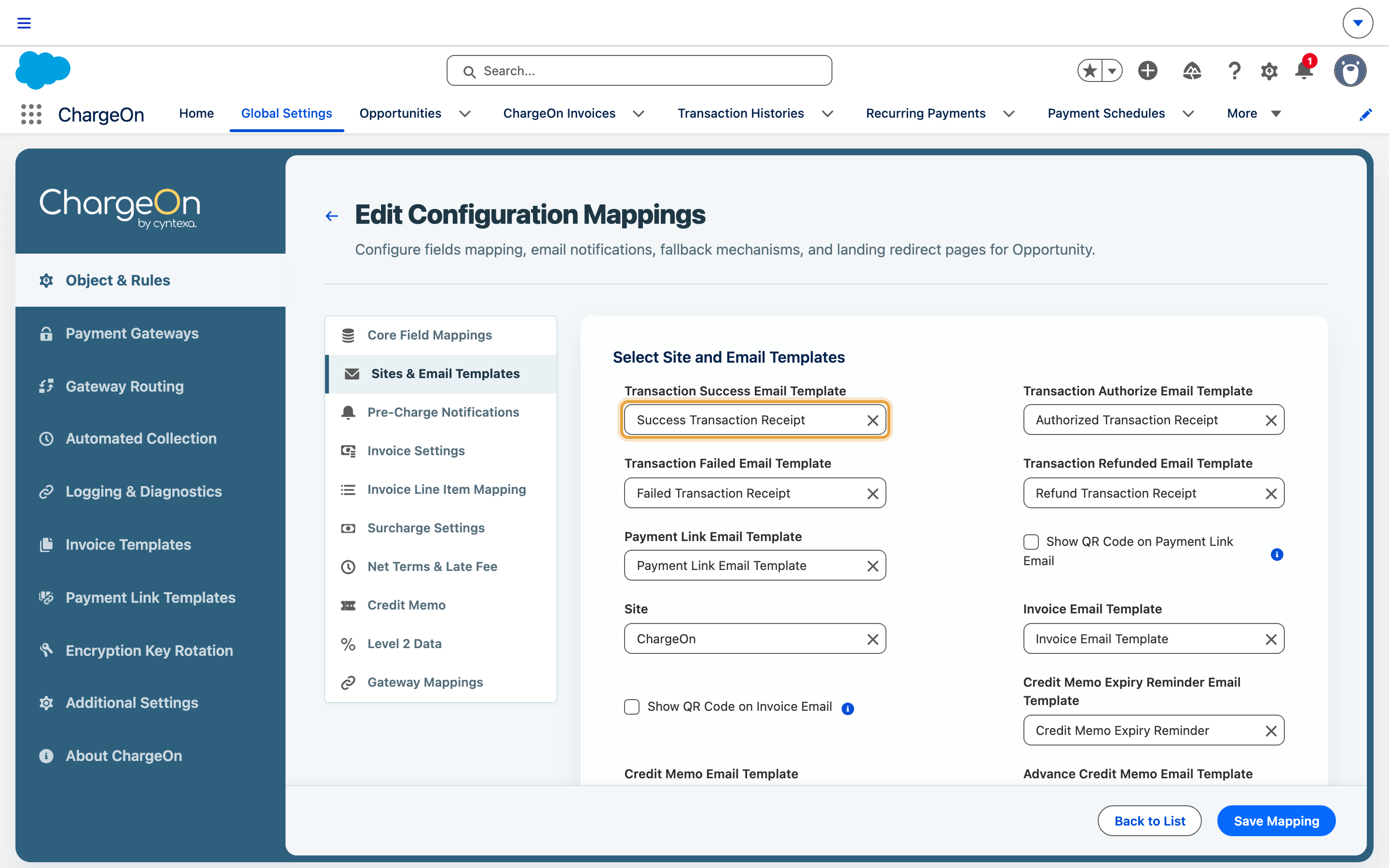Open the Home tab
The width and height of the screenshot is (1389, 868).
pyautogui.click(x=196, y=114)
